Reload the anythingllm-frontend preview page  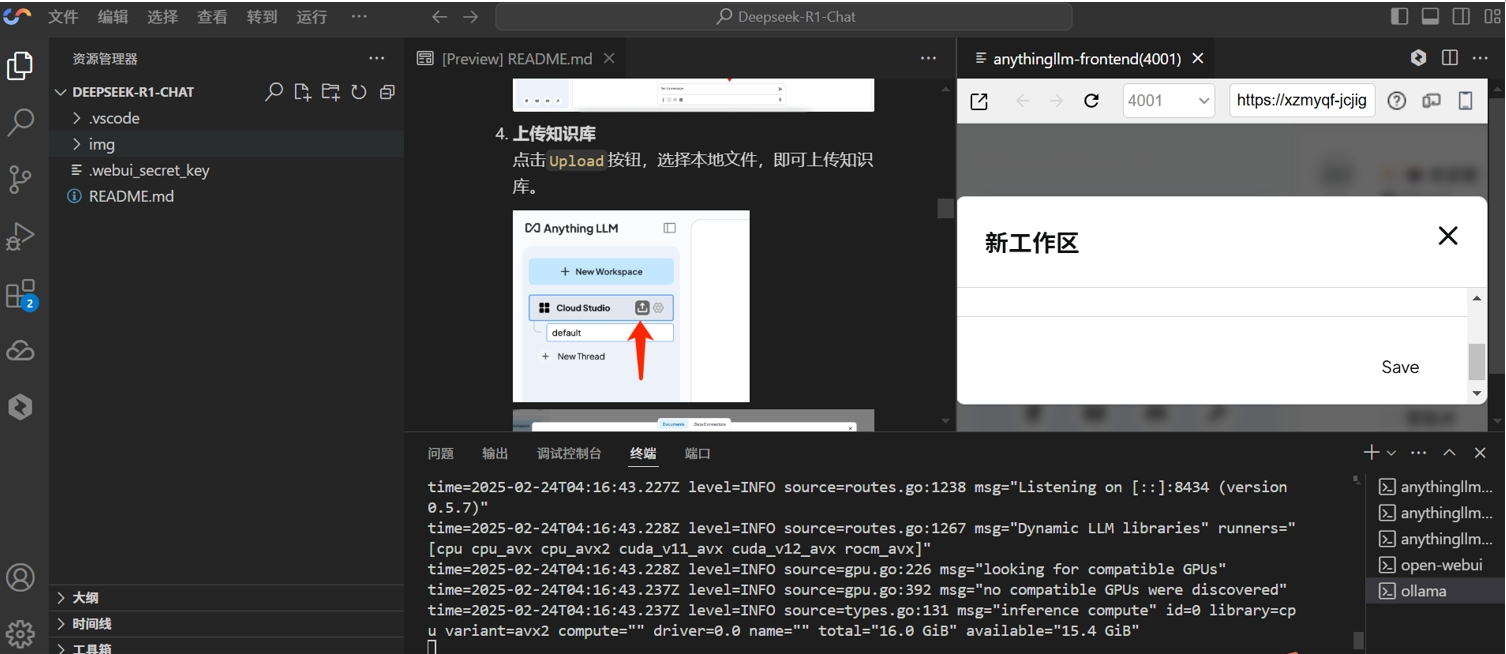(x=1091, y=101)
